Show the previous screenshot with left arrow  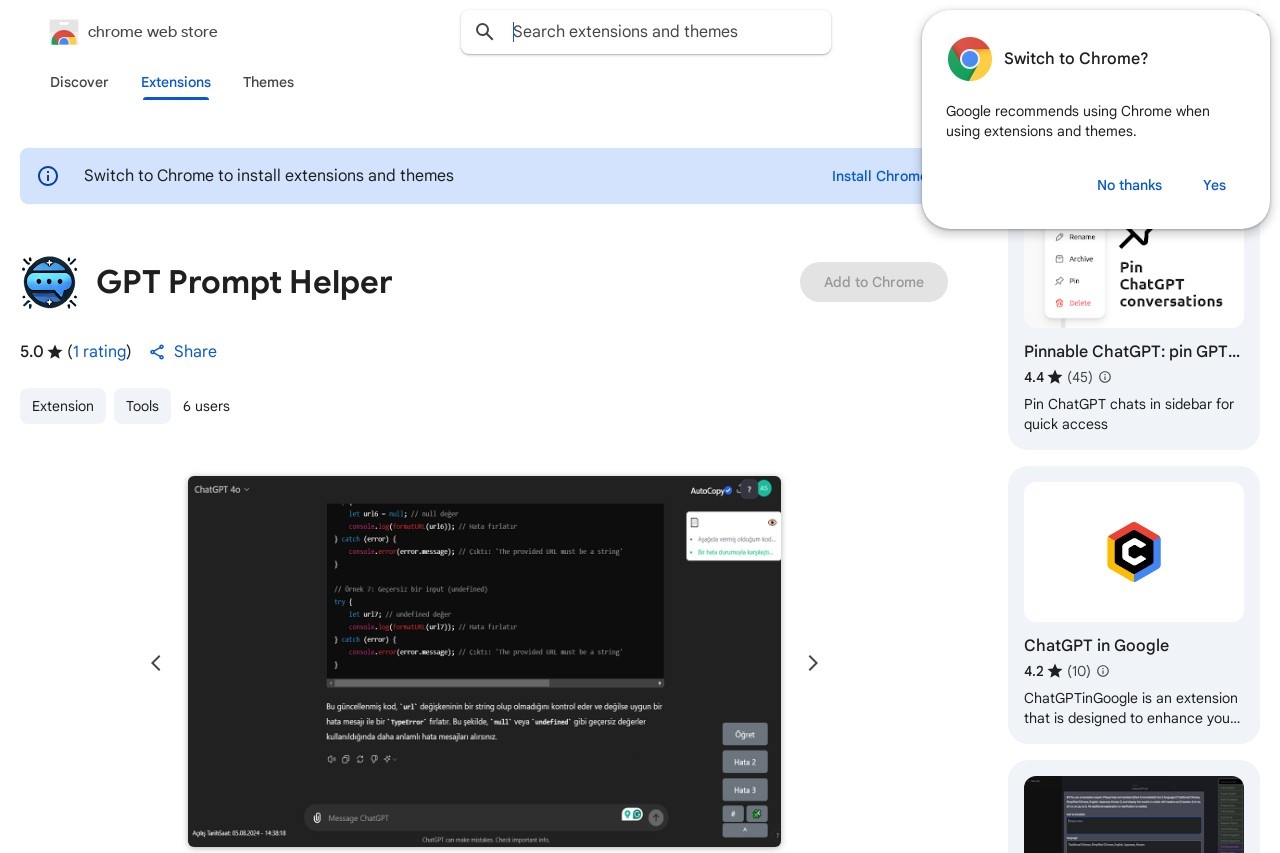tap(156, 663)
